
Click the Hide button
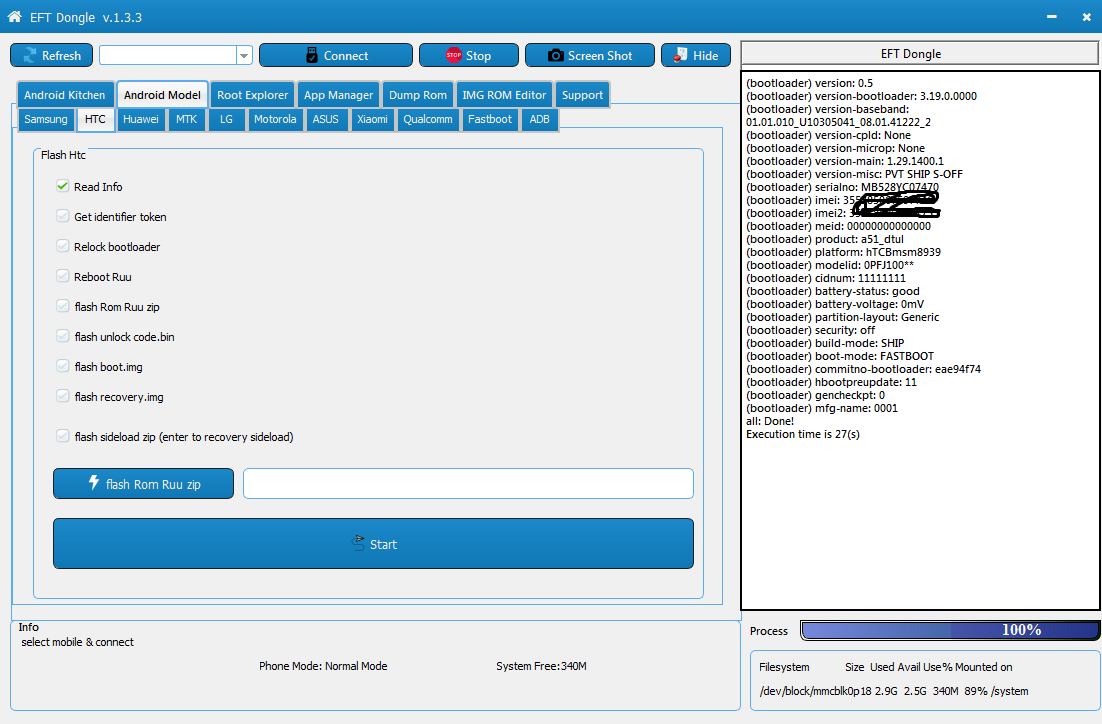click(x=696, y=56)
